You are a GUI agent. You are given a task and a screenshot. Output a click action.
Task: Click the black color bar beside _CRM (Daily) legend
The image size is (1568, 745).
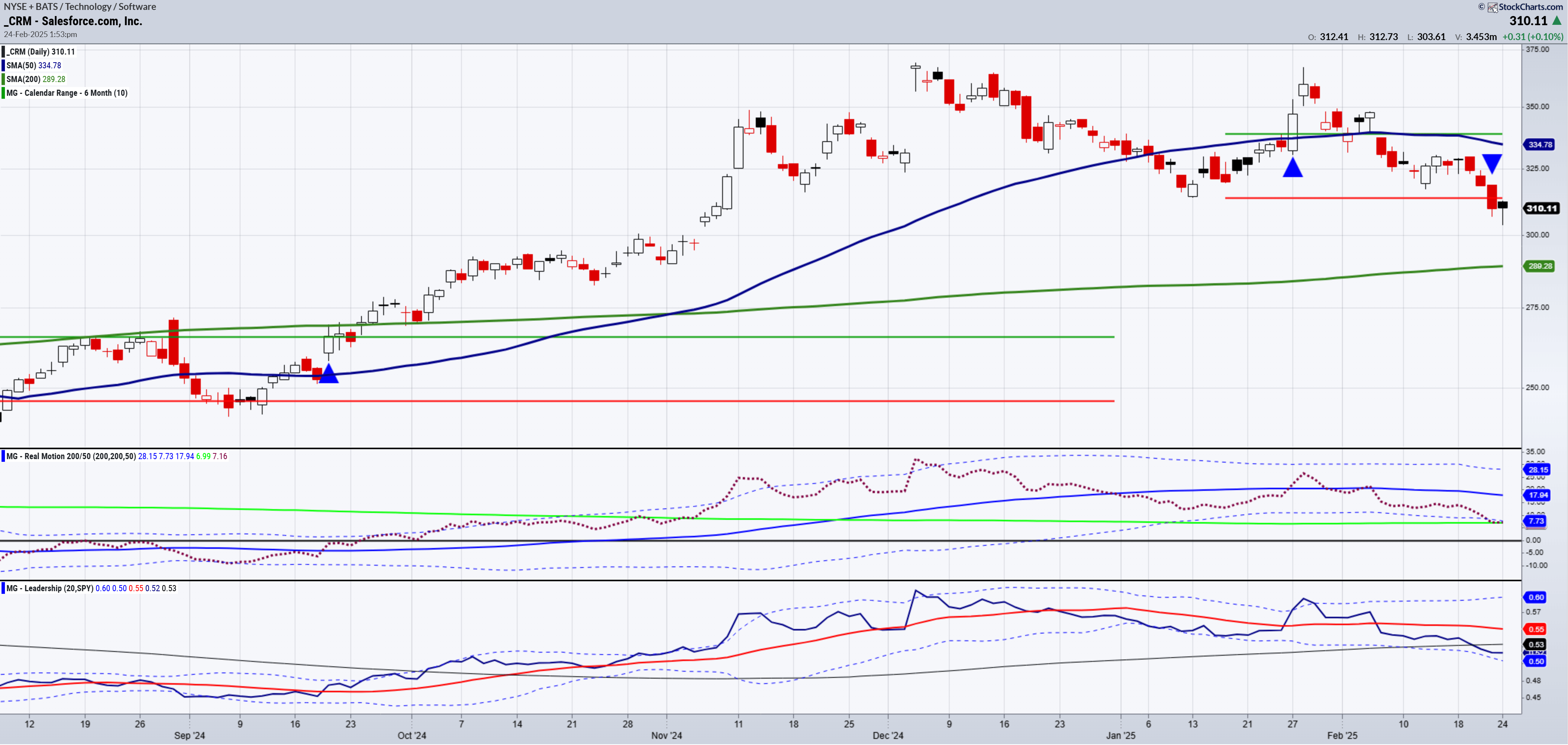point(3,52)
